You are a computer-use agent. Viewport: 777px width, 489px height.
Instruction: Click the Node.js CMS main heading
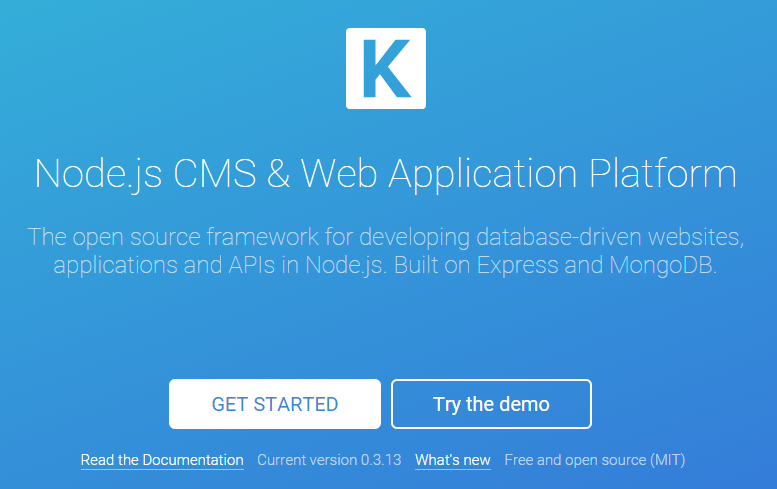[x=386, y=173]
